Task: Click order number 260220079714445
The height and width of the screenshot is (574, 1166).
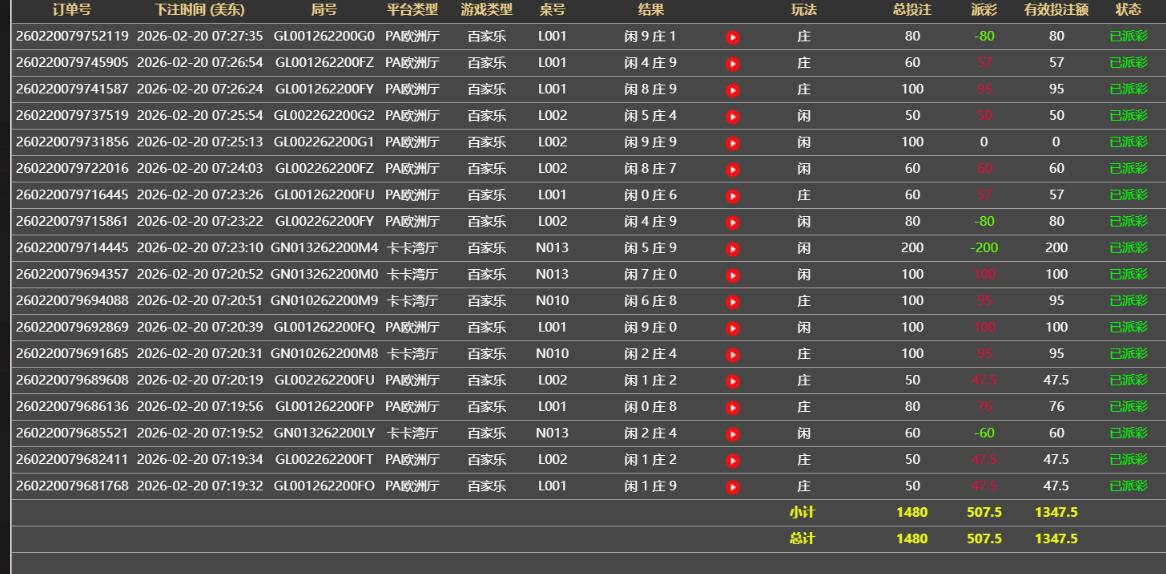Action: tap(72, 248)
